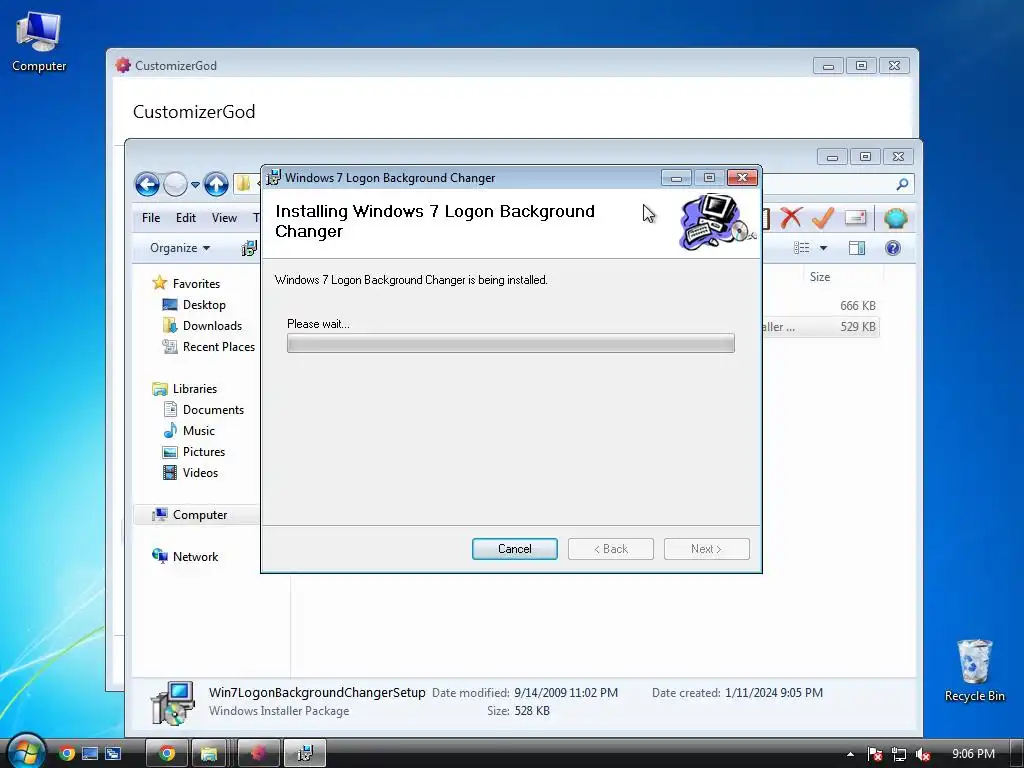Open the Windows Start menu

[x=25, y=752]
